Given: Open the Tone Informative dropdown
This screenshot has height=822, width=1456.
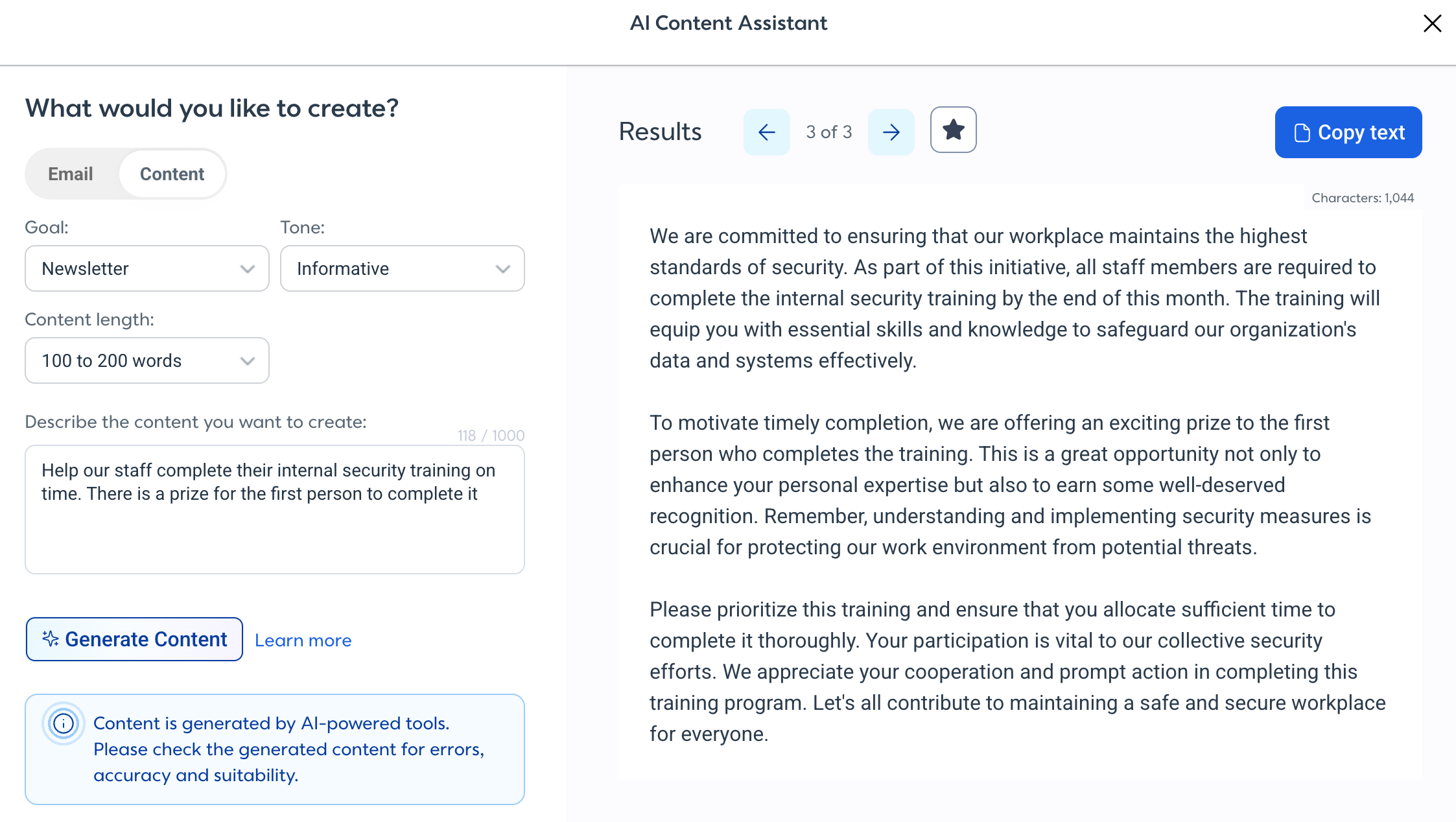Looking at the screenshot, I should point(402,268).
